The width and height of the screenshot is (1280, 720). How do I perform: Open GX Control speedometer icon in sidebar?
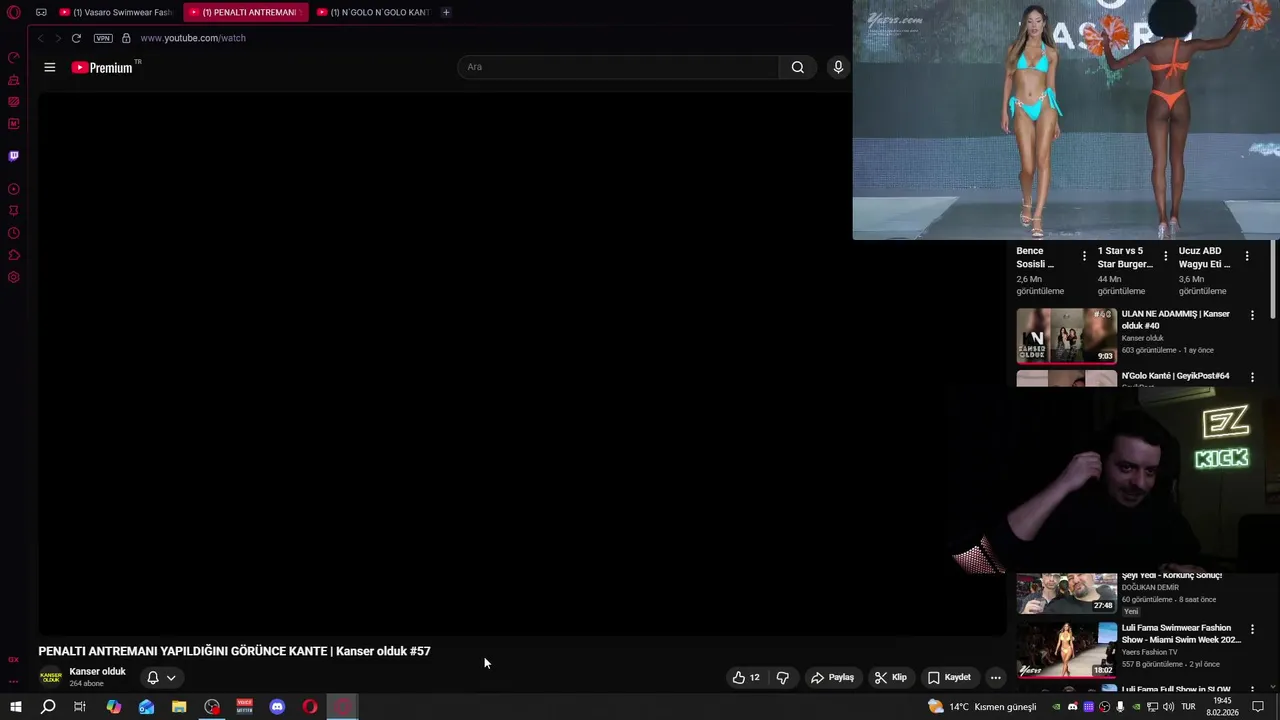tap(14, 57)
